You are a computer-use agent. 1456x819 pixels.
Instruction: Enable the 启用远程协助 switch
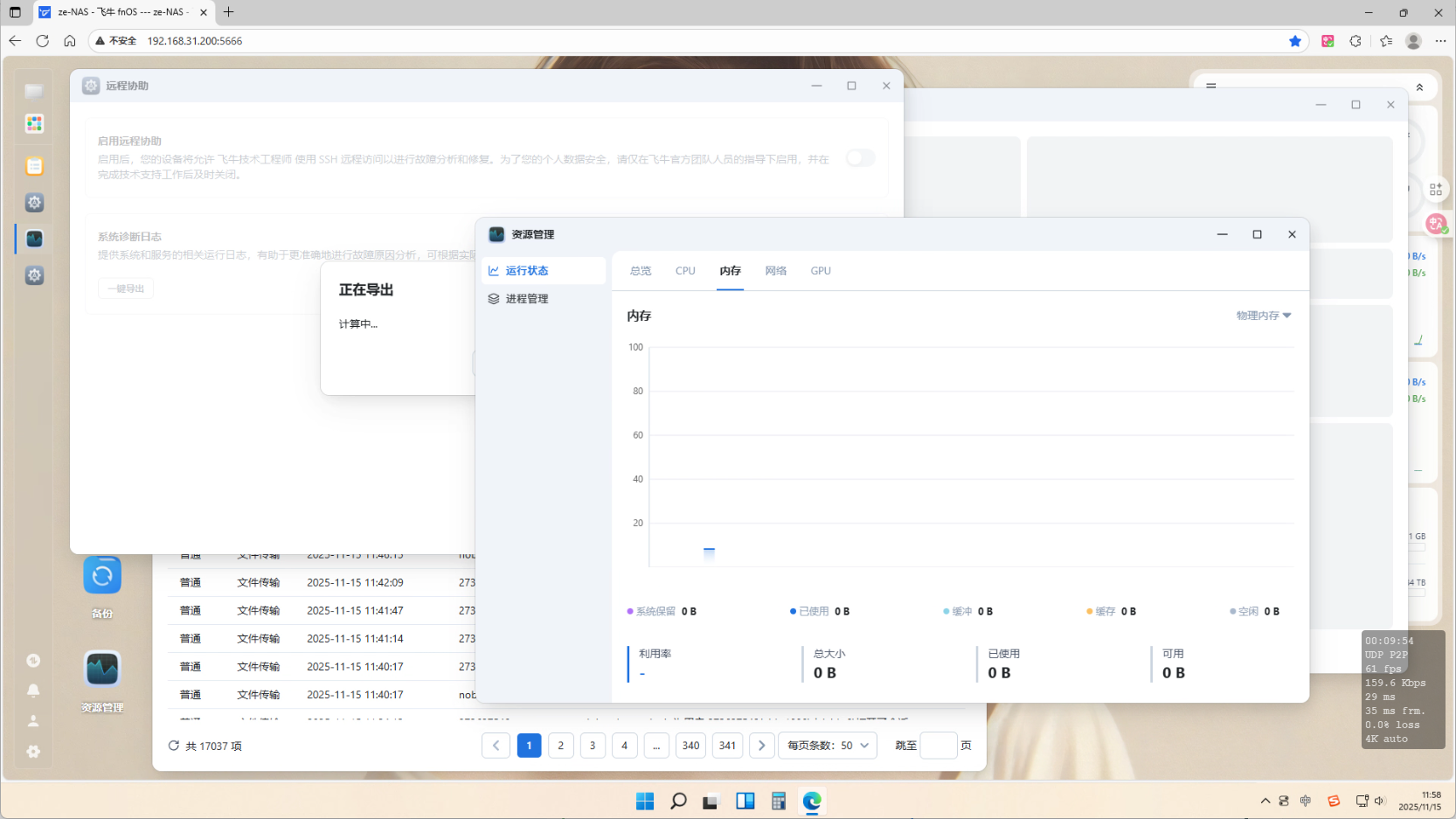click(859, 158)
